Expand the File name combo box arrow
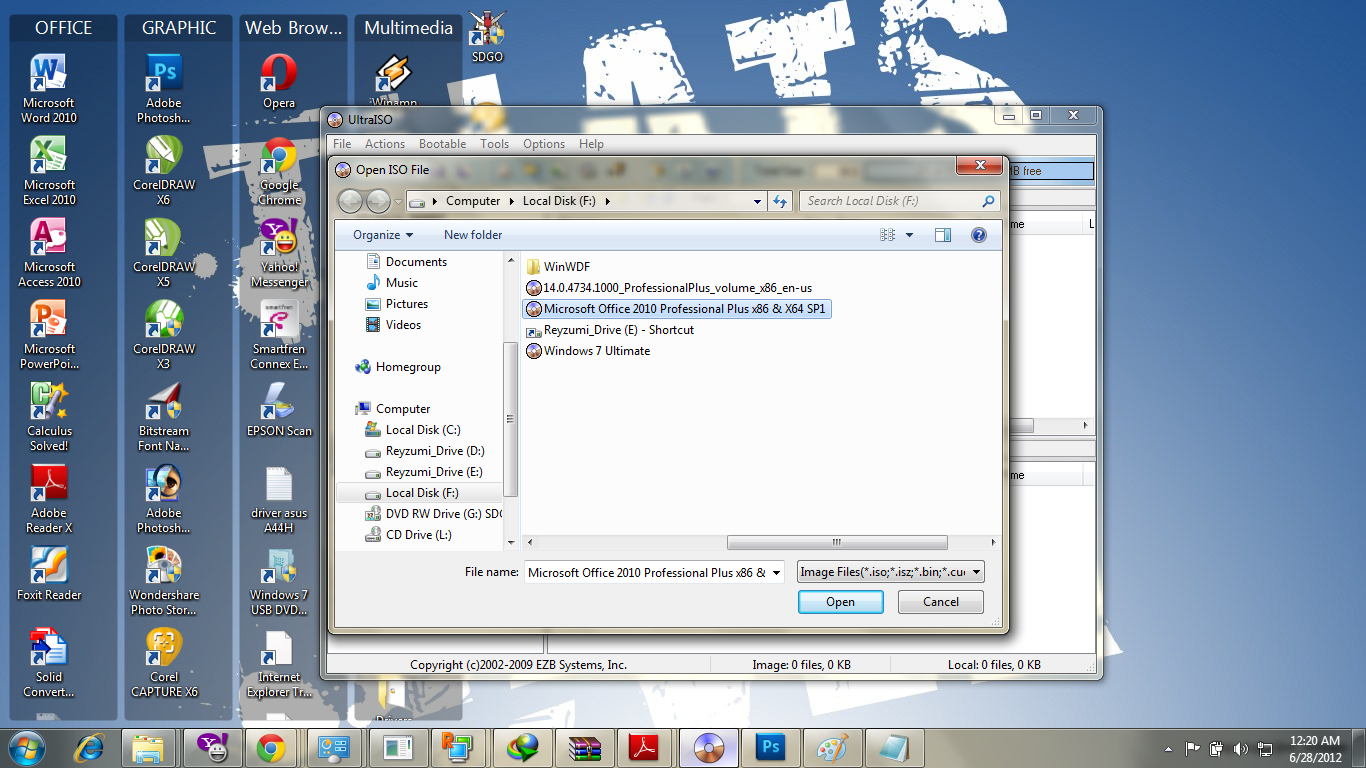This screenshot has width=1366, height=768. point(777,573)
